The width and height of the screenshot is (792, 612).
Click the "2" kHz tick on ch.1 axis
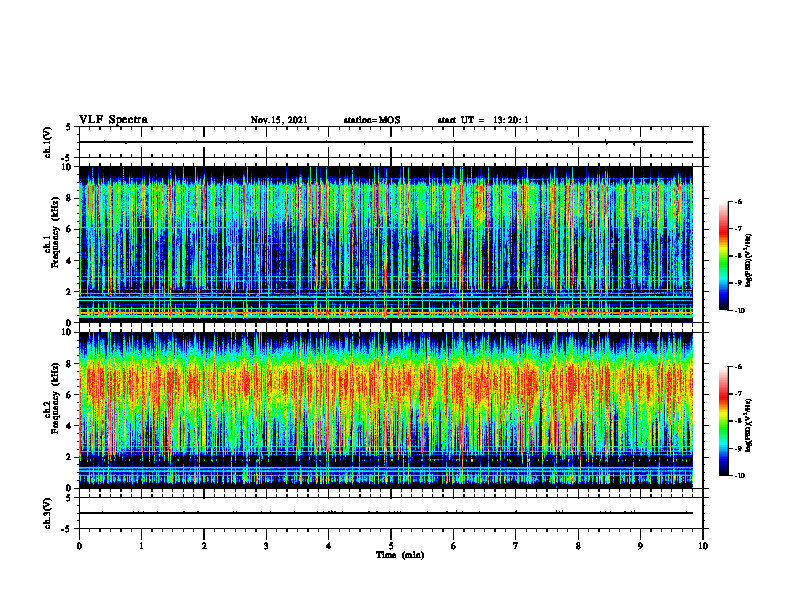pos(70,292)
